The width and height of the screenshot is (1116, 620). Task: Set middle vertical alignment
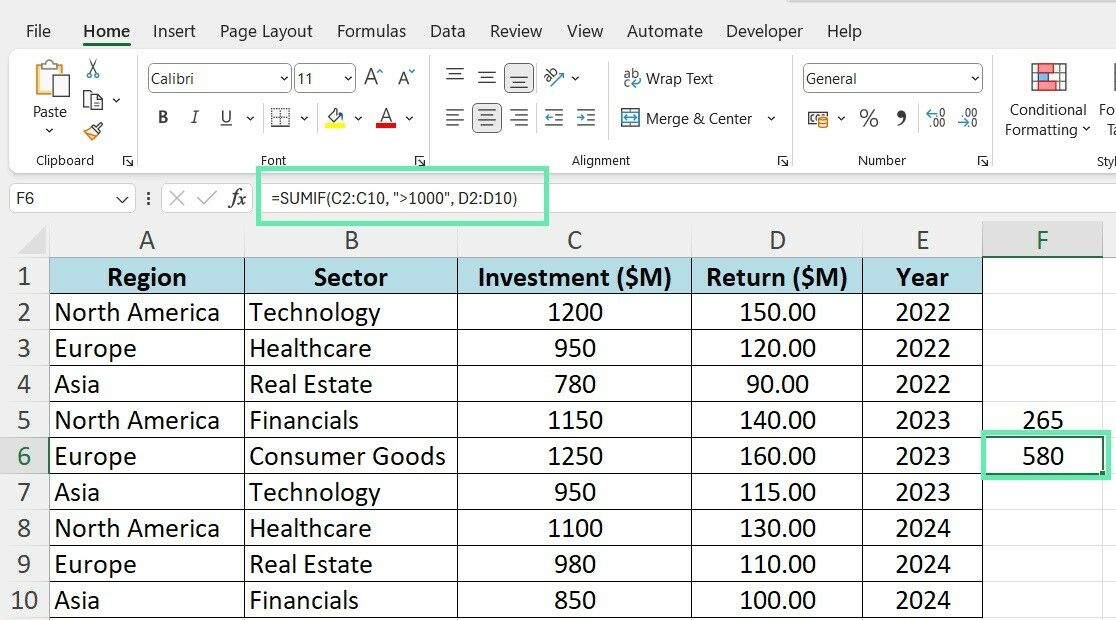pos(487,78)
